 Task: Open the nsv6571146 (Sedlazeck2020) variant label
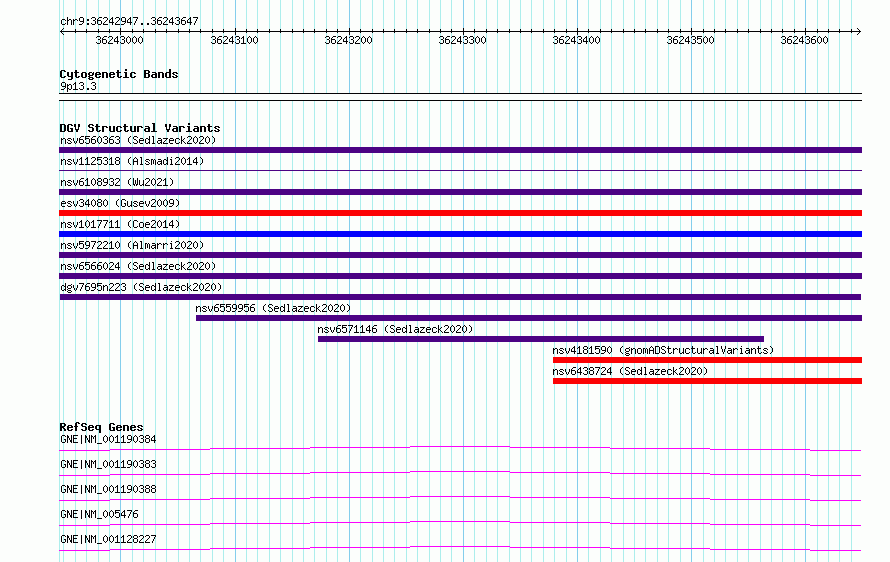point(395,329)
